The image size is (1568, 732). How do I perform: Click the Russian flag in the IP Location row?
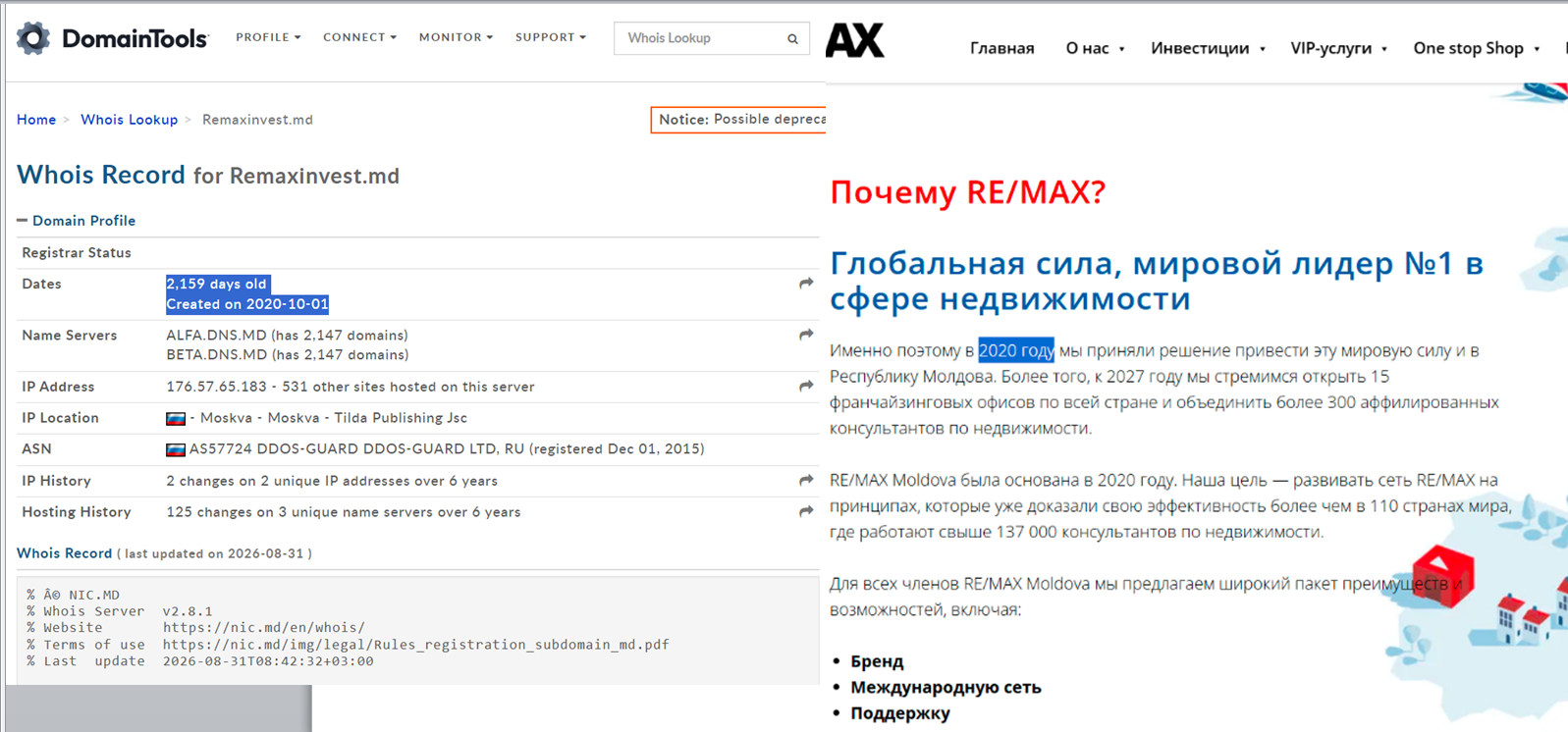coord(176,419)
